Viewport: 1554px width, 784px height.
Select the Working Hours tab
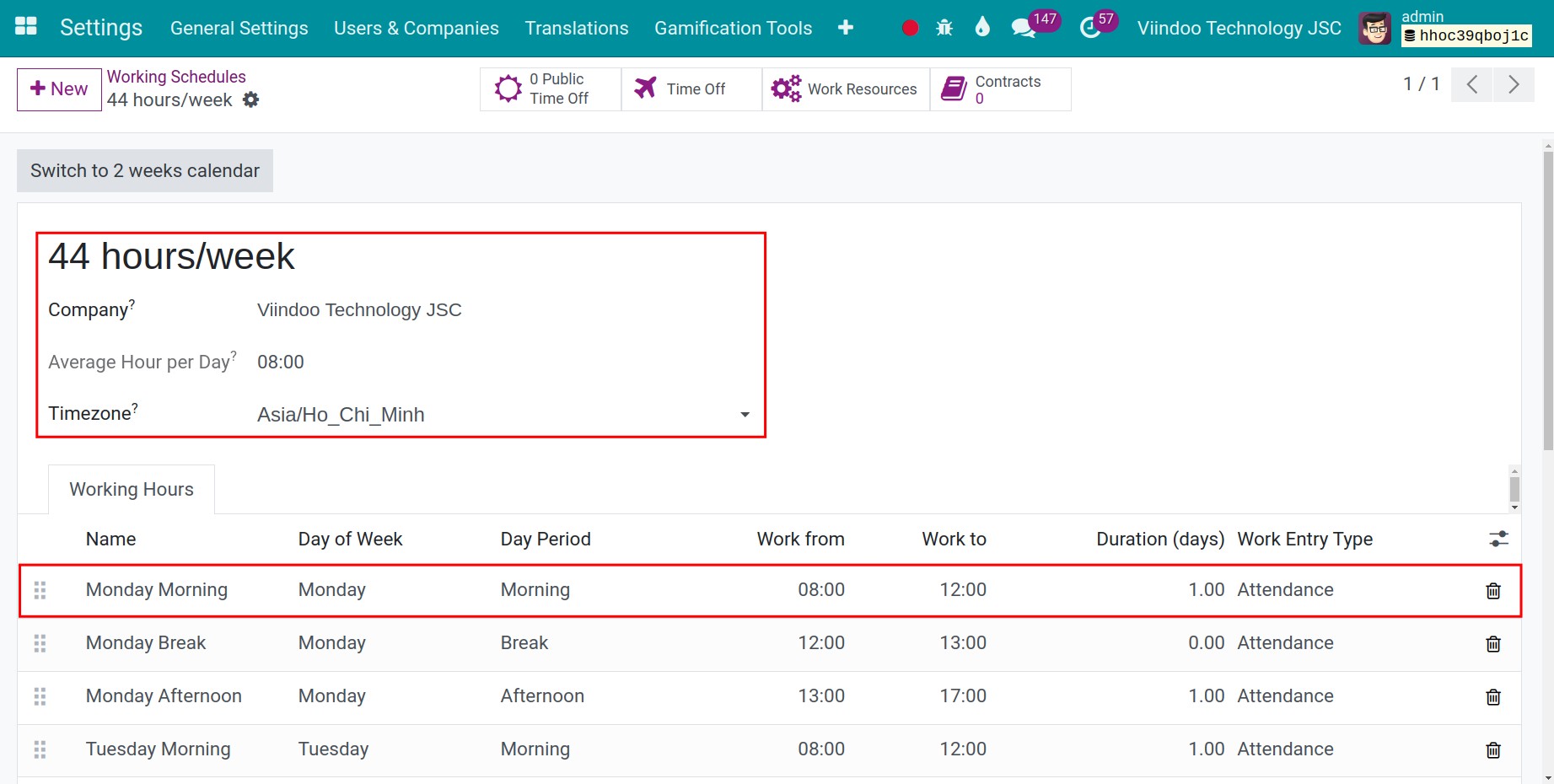click(x=132, y=489)
